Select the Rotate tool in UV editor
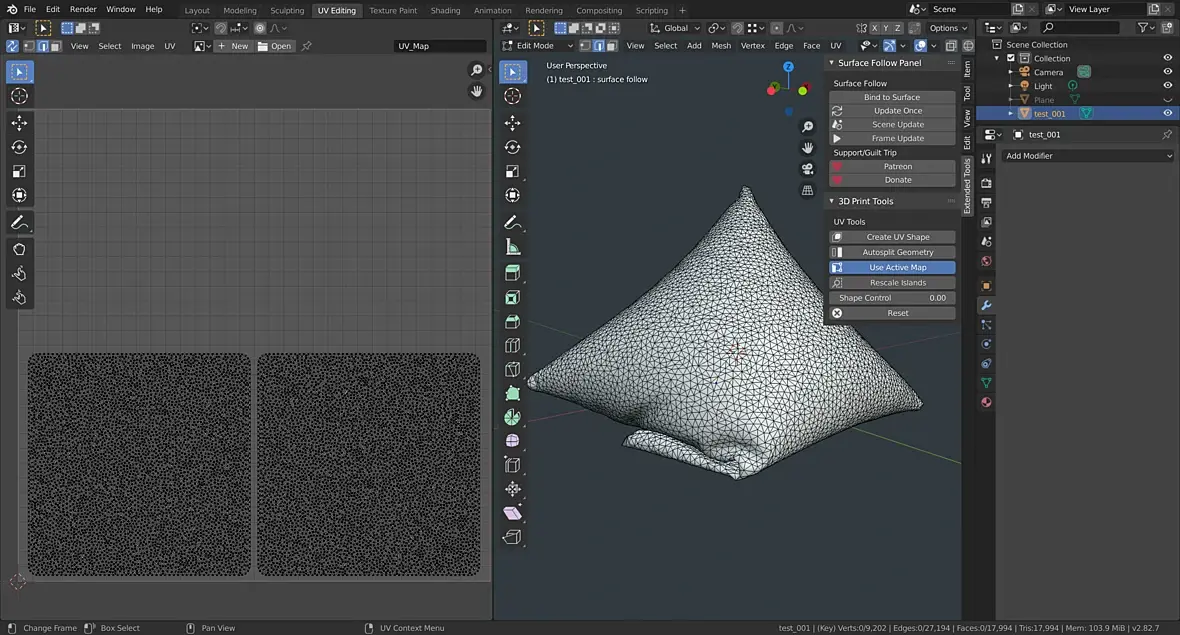1180x635 pixels. (x=19, y=147)
